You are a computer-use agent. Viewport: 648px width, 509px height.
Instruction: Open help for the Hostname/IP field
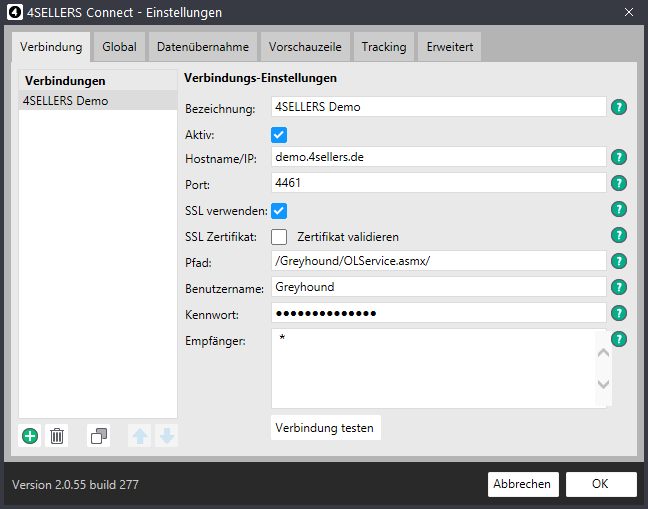pos(619,157)
